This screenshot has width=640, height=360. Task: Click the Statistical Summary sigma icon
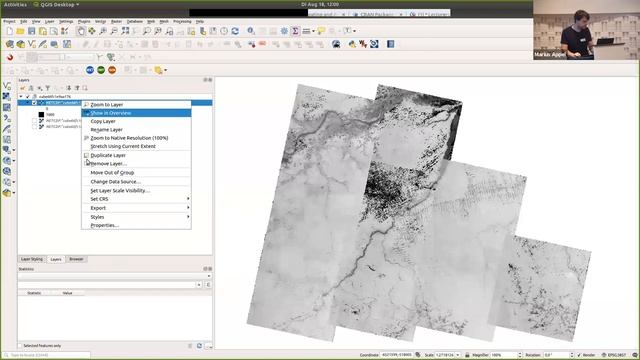point(295,31)
